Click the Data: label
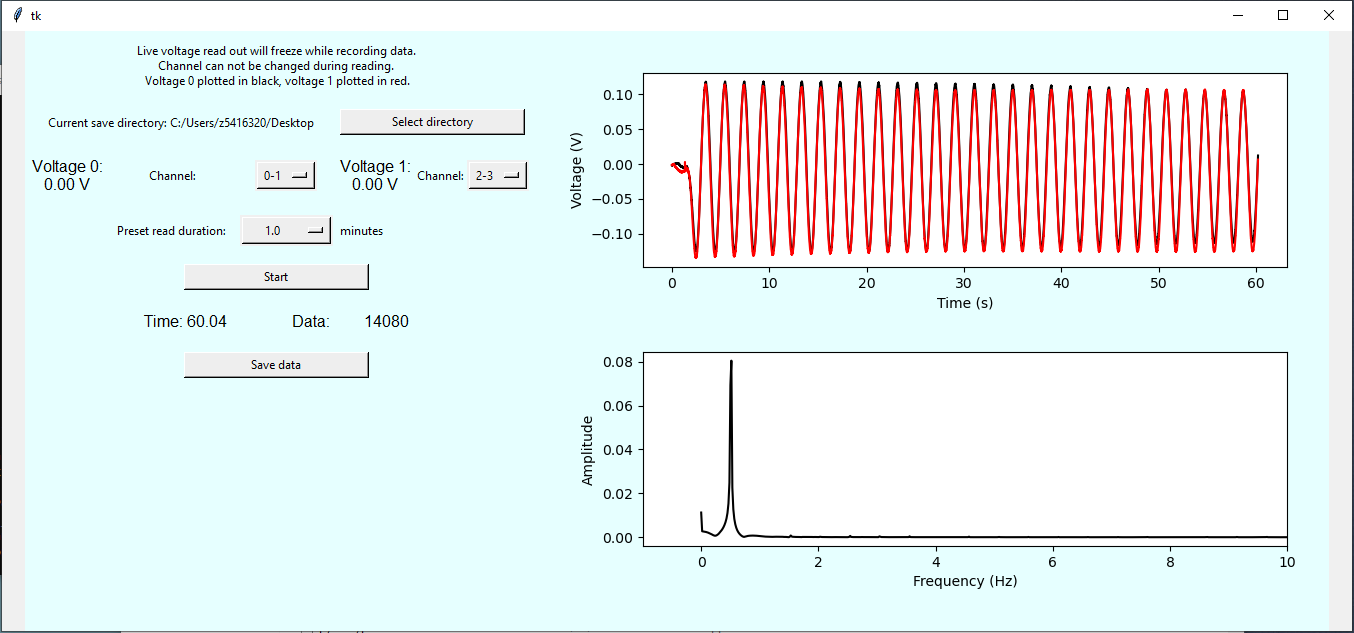The height and width of the screenshot is (633, 1354). (311, 321)
